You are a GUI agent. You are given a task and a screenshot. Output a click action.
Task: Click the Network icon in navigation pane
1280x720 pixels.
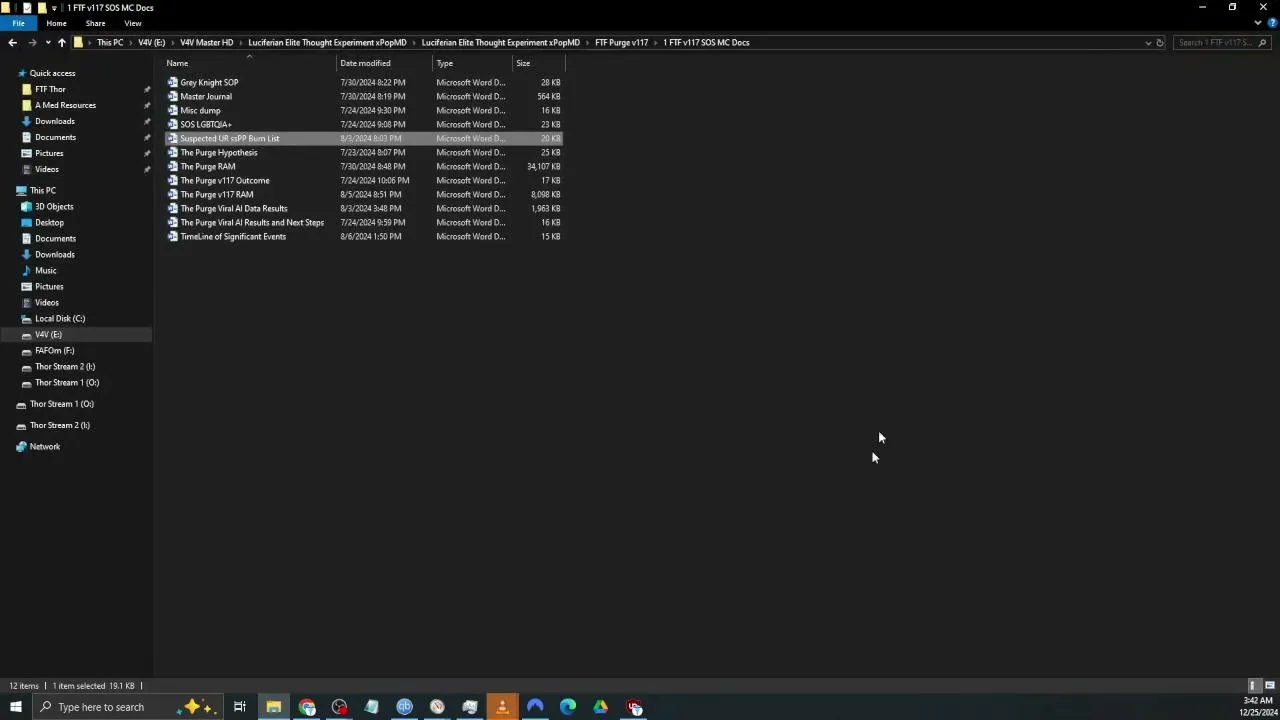pyautogui.click(x=21, y=447)
